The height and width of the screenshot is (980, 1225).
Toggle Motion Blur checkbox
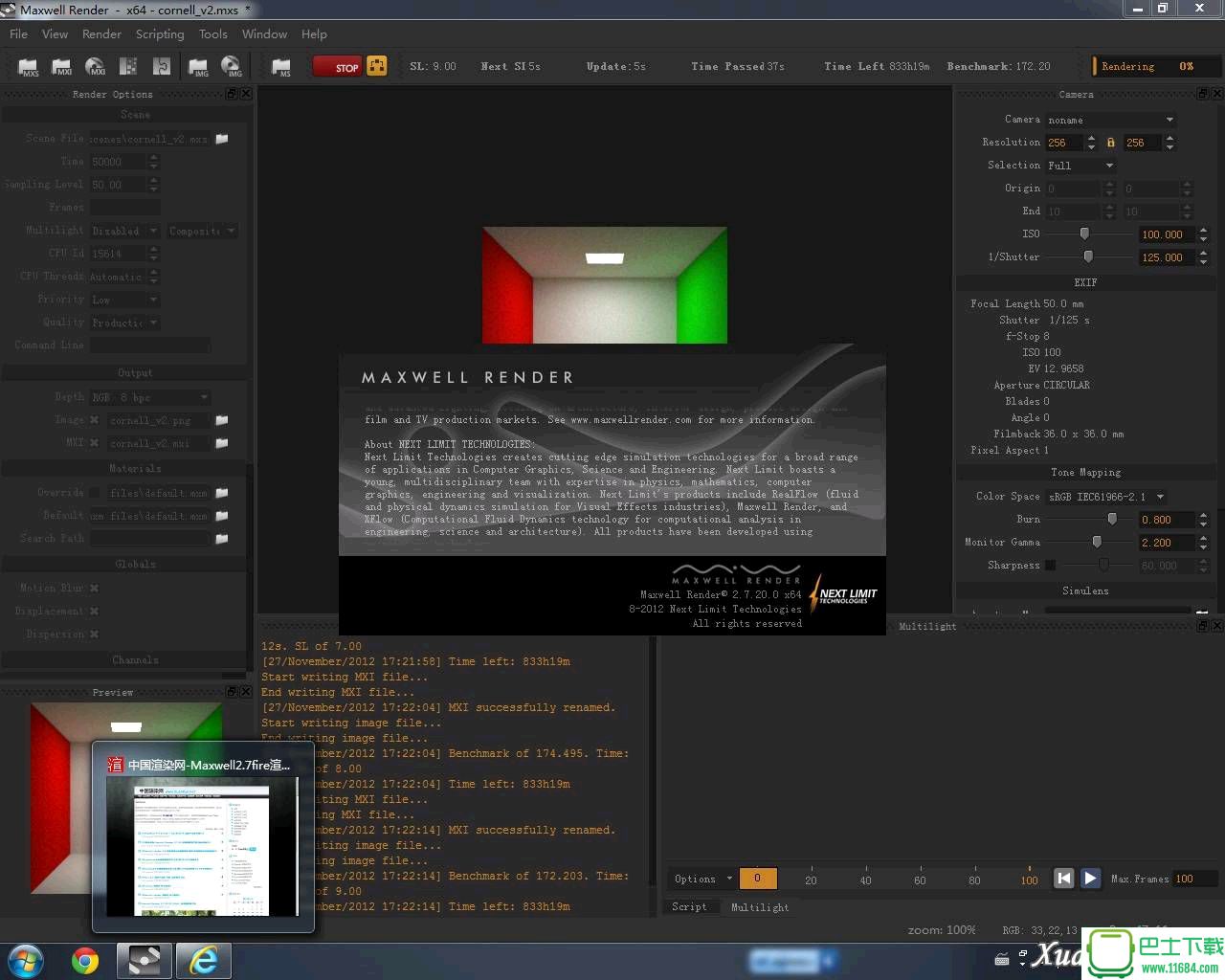95,589
